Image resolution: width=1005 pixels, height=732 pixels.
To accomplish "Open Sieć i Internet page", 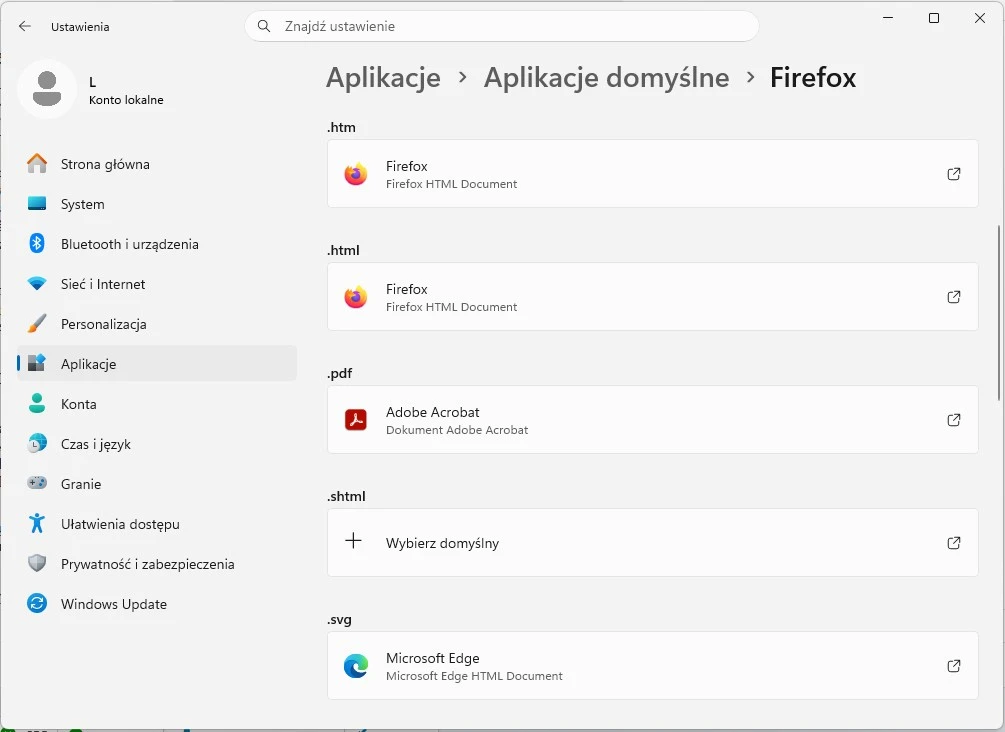I will (x=157, y=284).
